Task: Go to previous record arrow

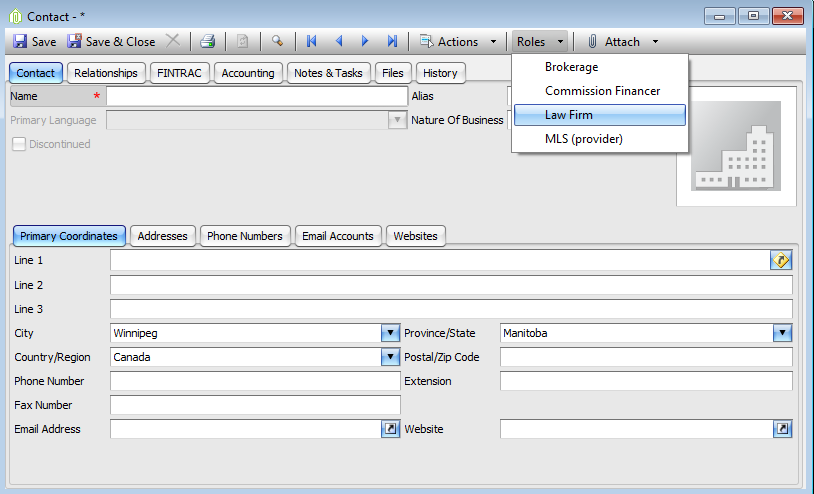Action: click(339, 41)
